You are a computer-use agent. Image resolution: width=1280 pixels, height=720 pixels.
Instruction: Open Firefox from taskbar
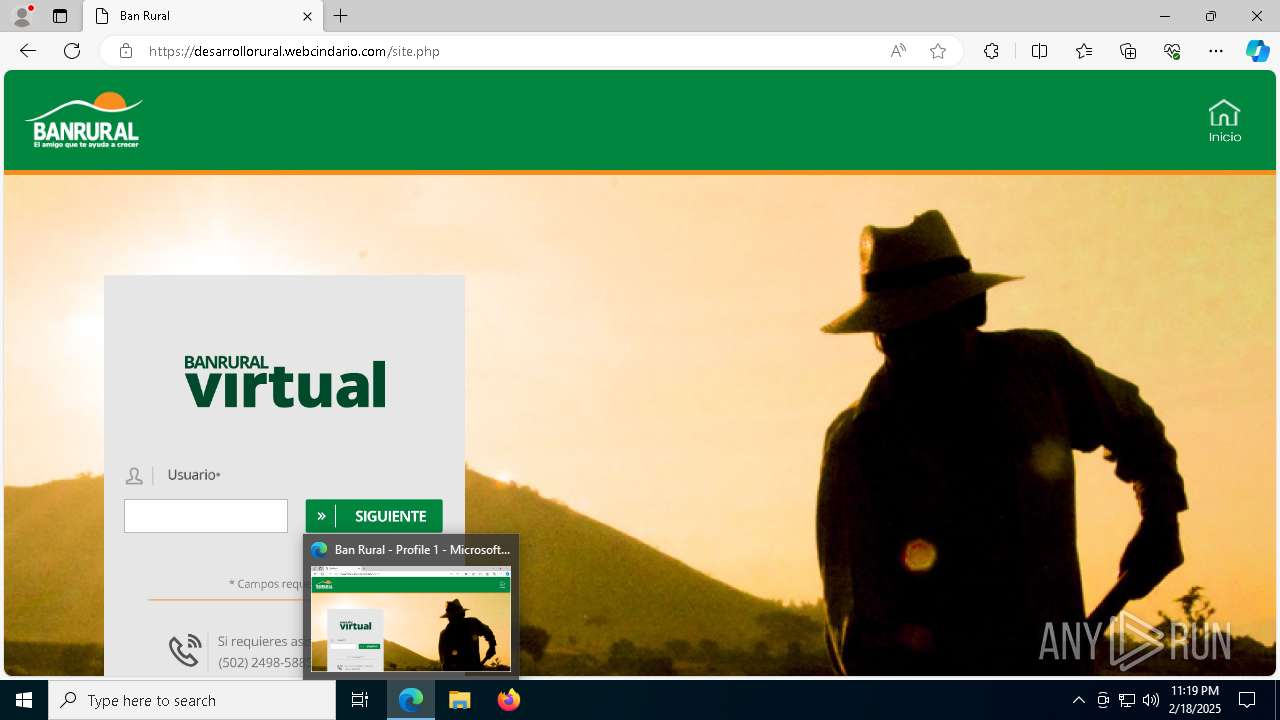(508, 700)
